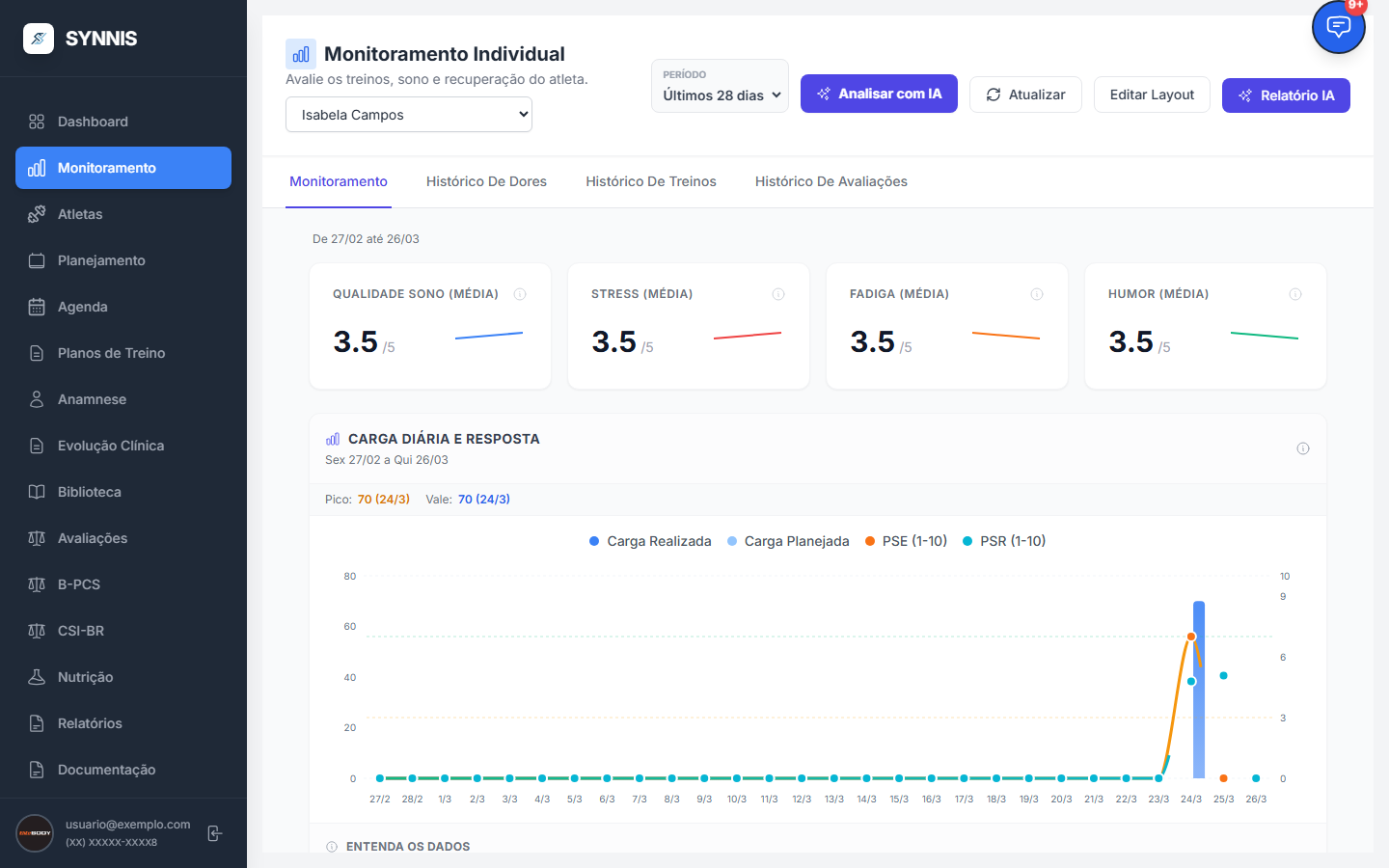
Task: Click the usuario@exemplo.com account text
Action: 128,825
